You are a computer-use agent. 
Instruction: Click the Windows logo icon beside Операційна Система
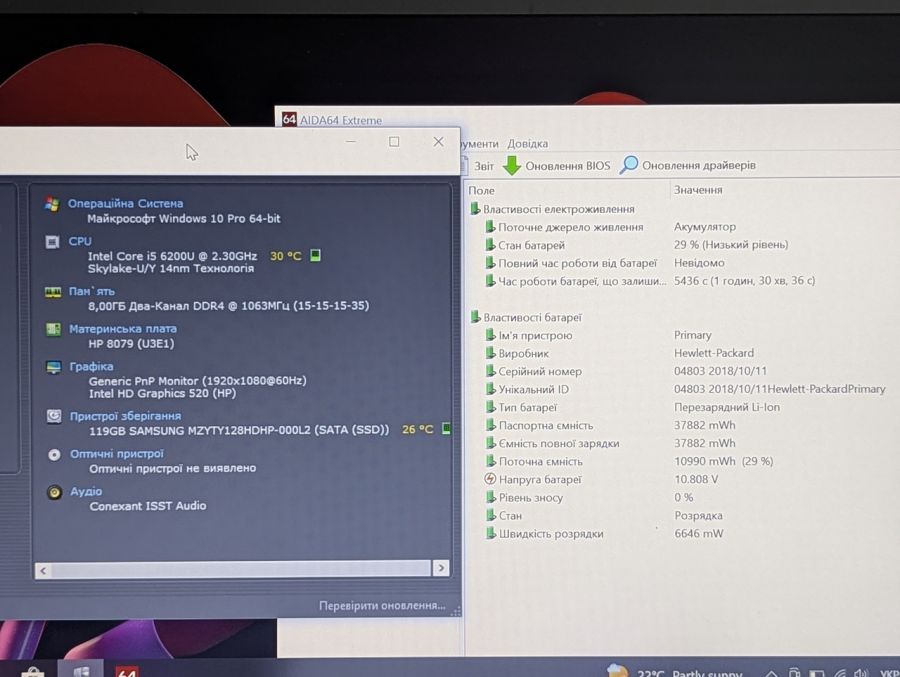(52, 204)
